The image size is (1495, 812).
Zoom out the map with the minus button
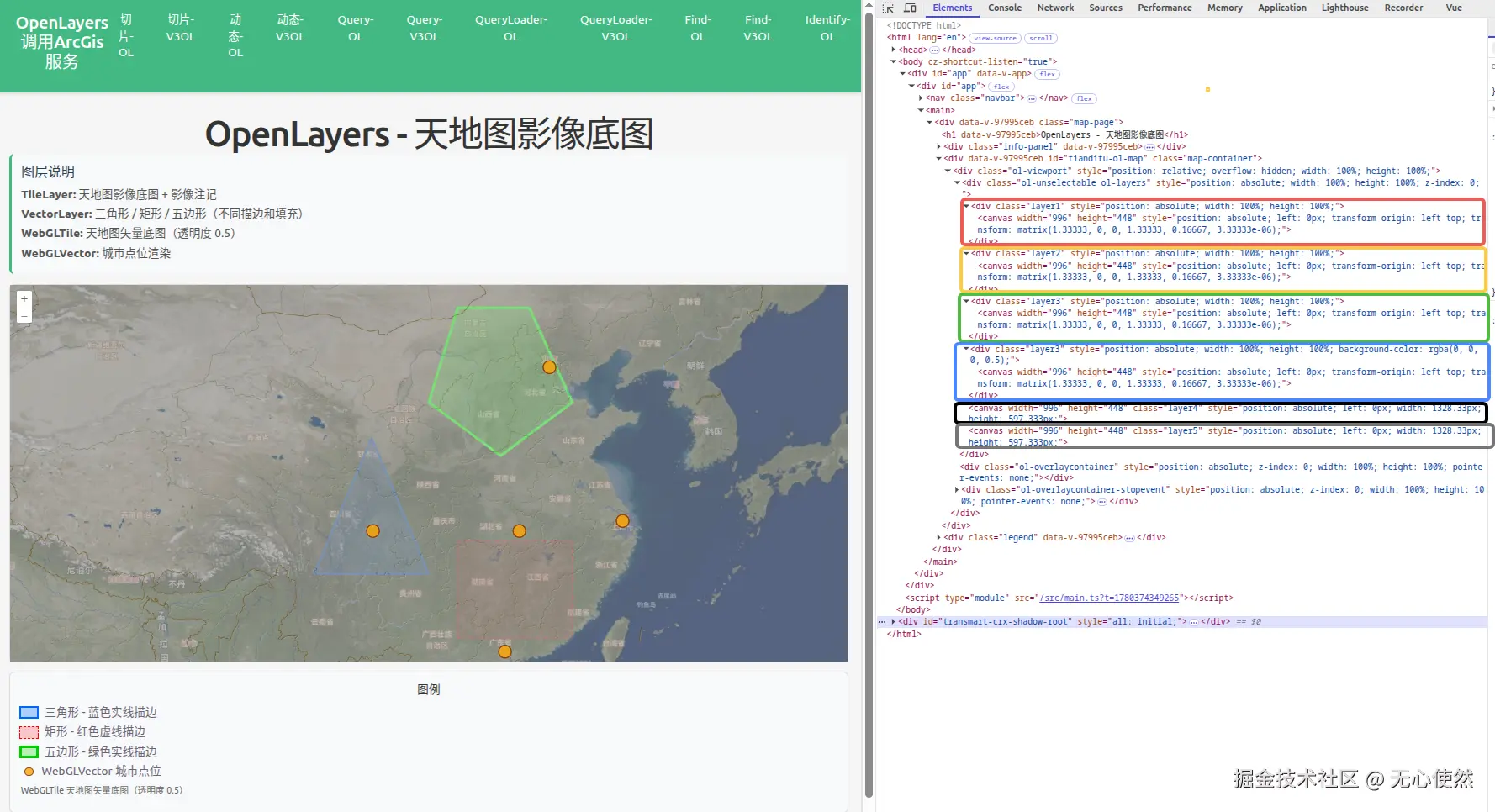[x=24, y=315]
